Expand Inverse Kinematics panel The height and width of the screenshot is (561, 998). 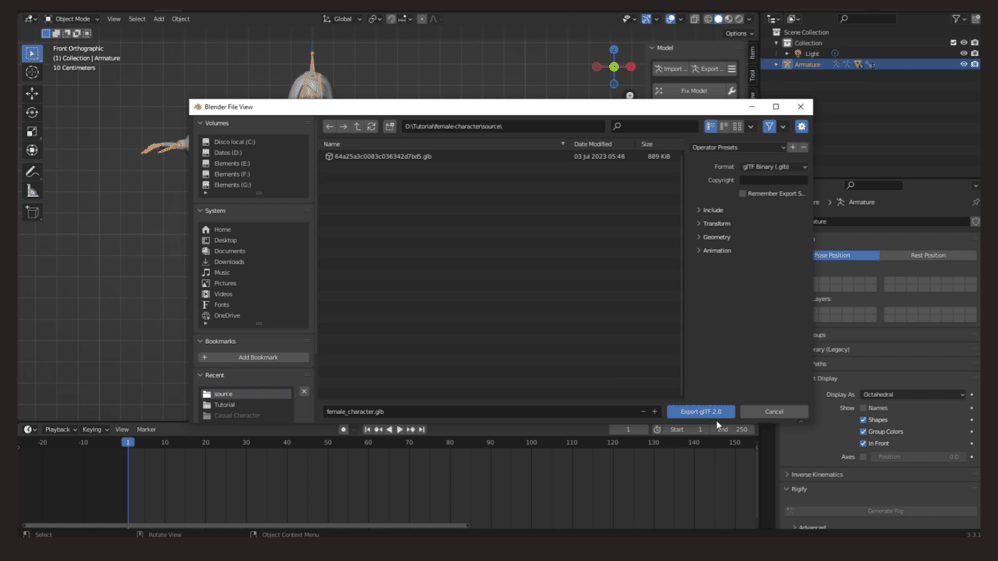[815, 474]
